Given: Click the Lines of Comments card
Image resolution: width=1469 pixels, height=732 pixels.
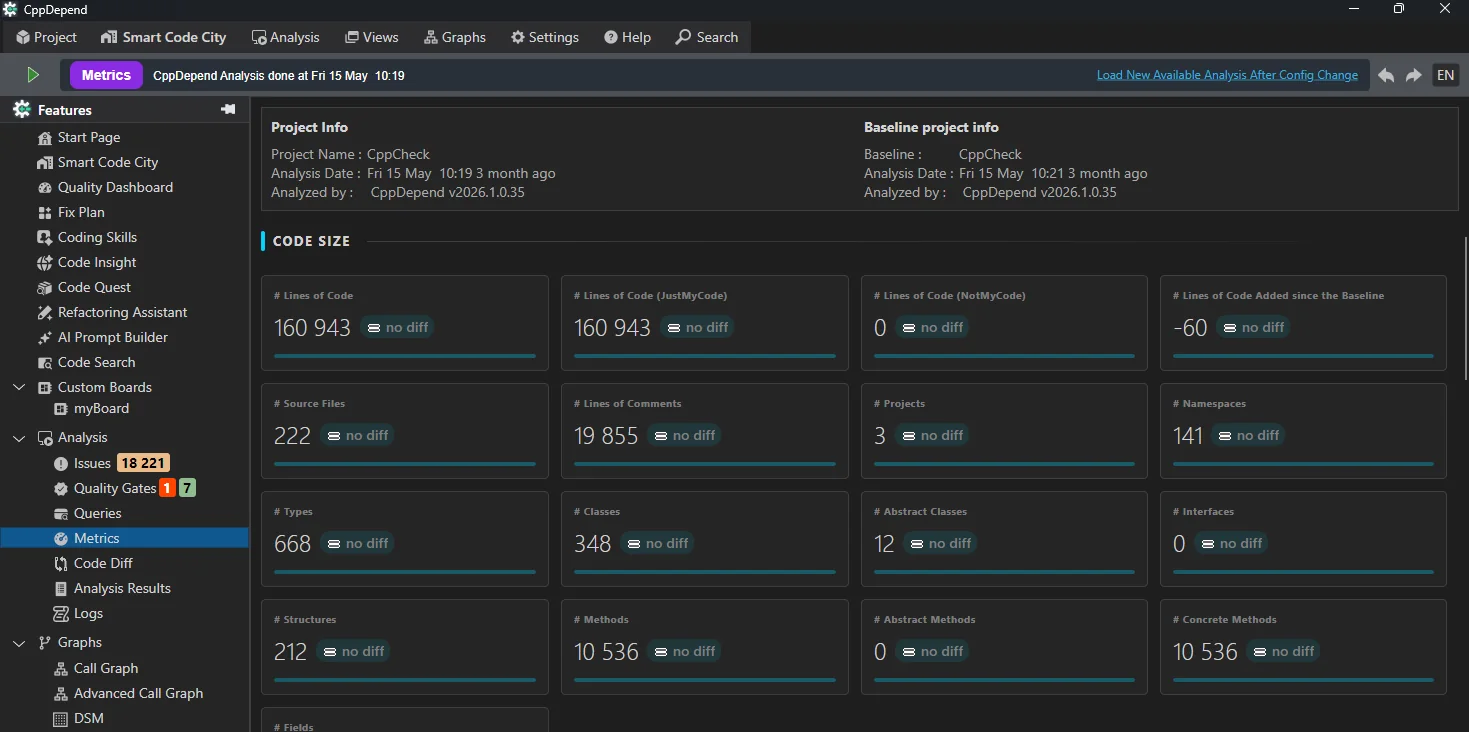Looking at the screenshot, I should pos(705,430).
